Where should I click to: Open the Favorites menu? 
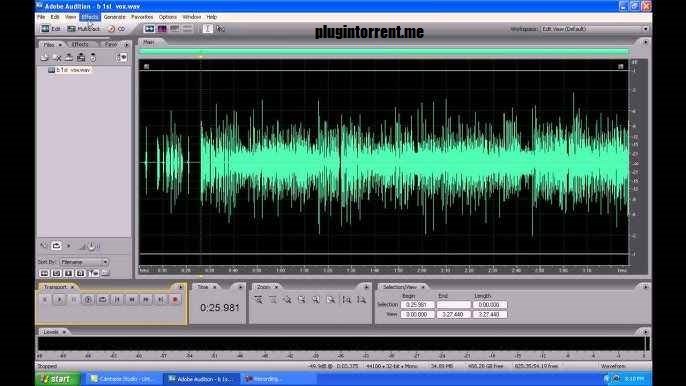[142, 17]
